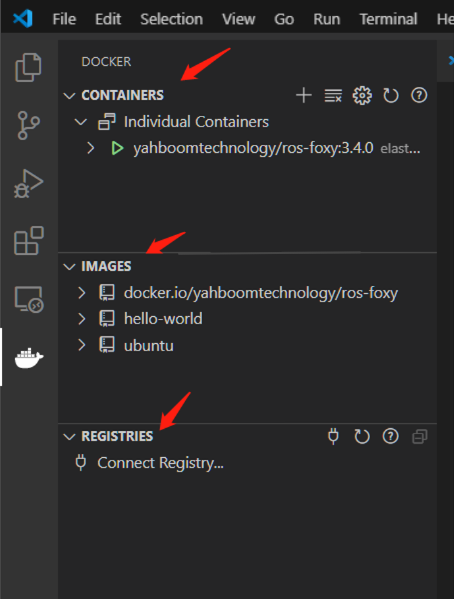Click the Registries connect plug icon
This screenshot has height=599, width=454.
[333, 436]
